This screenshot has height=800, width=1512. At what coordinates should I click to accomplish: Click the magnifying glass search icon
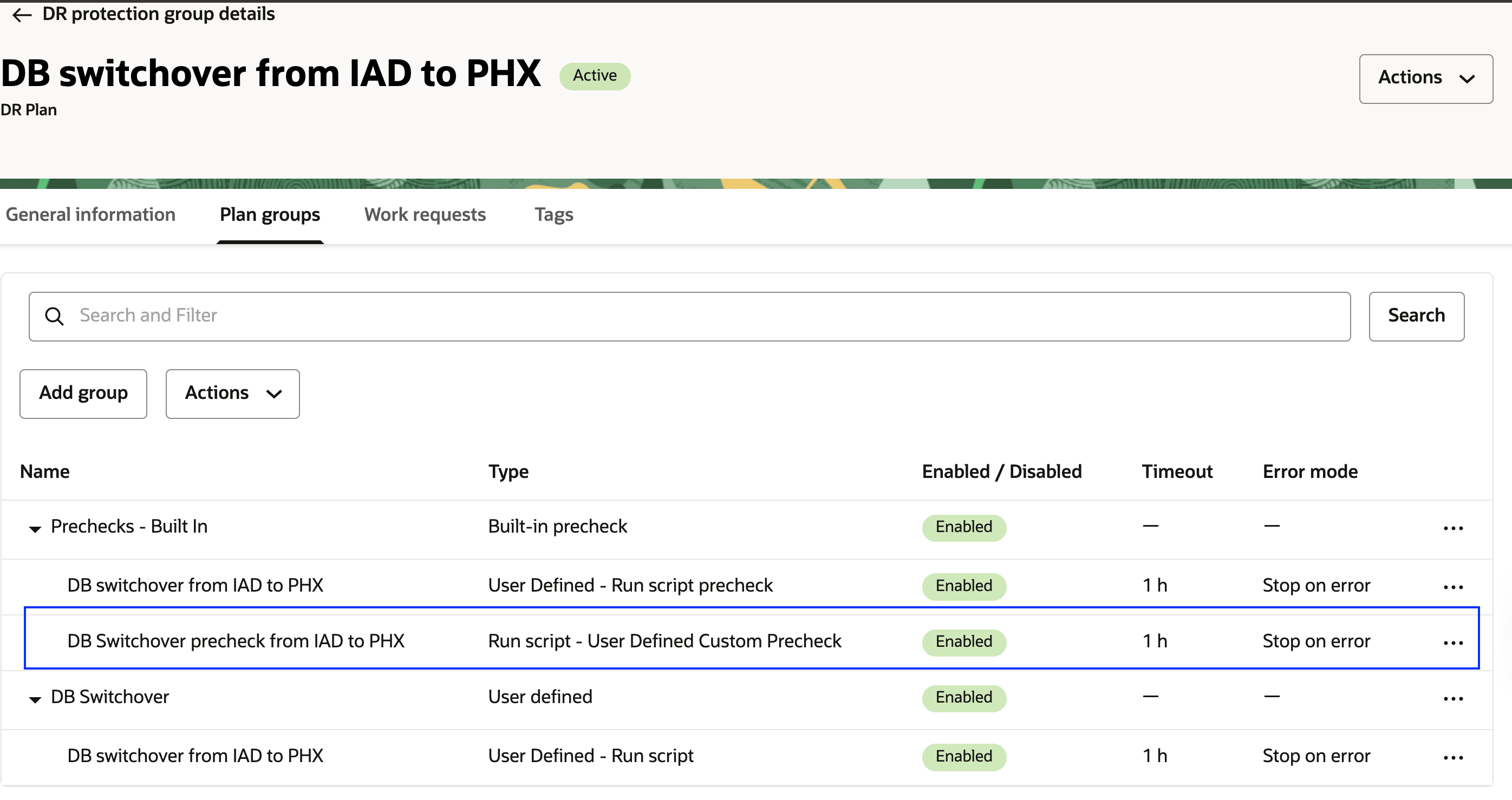pos(55,316)
